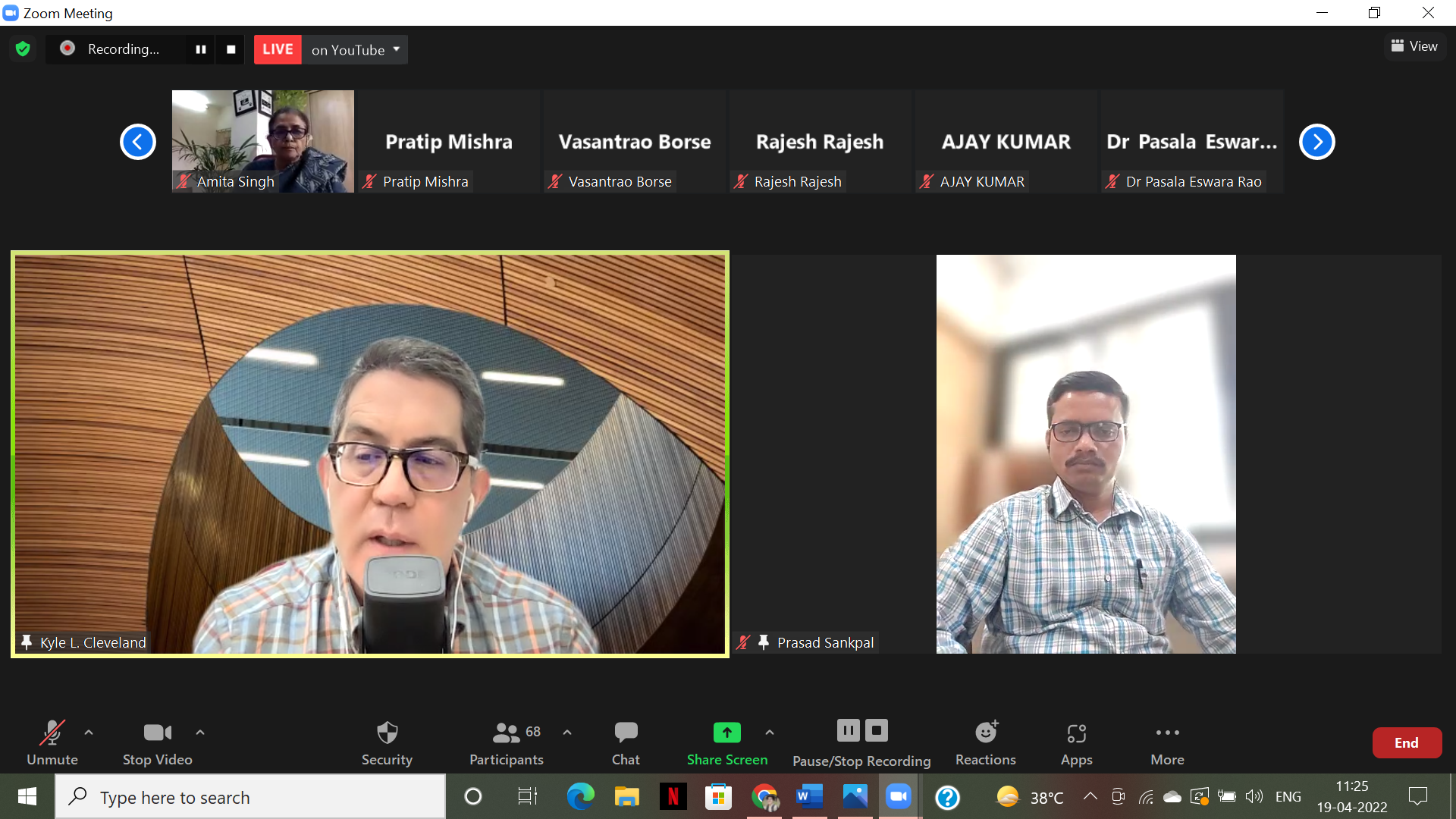Show next participants with the right arrow
Screen dimensions: 1456x819
[x=1316, y=142]
